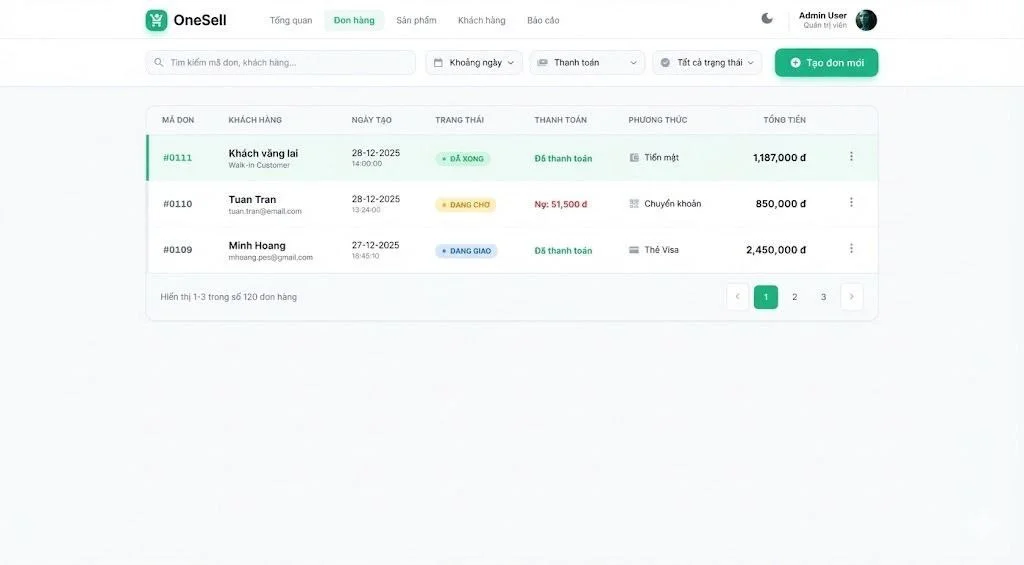Navigate to the Báo cáo tab
The width and height of the screenshot is (1024, 565).
543,20
